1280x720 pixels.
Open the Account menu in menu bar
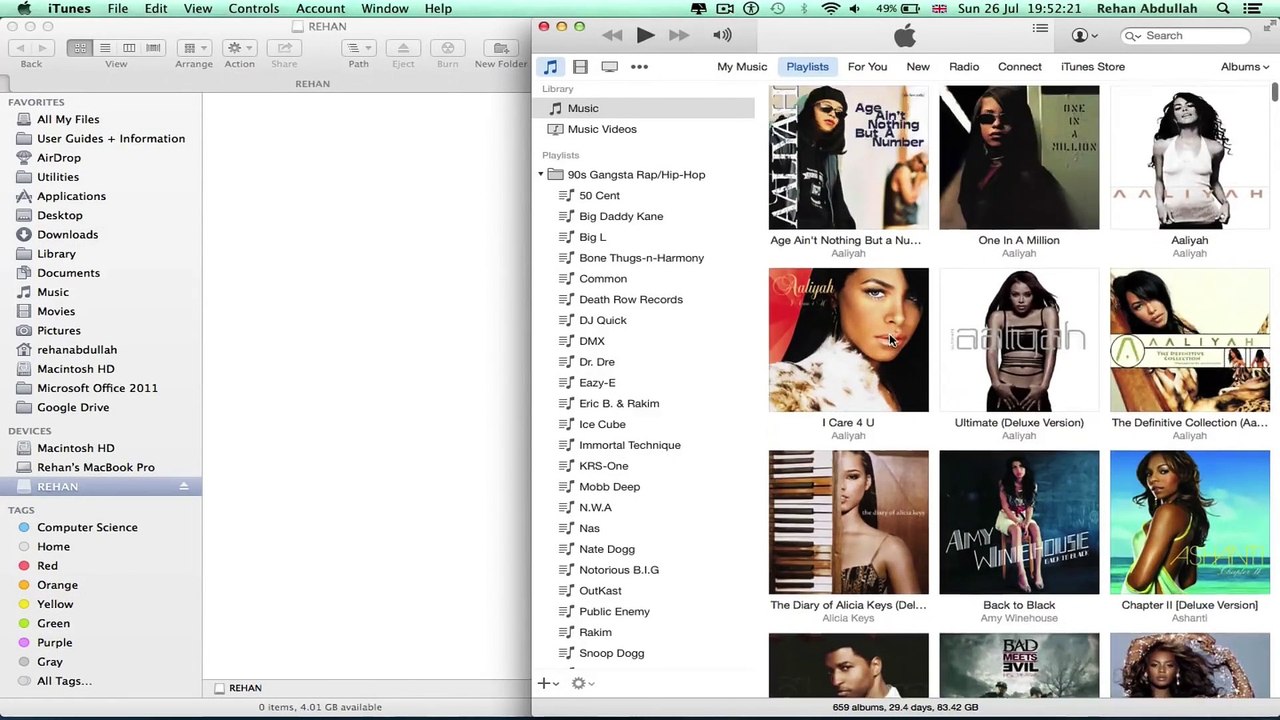(x=321, y=9)
